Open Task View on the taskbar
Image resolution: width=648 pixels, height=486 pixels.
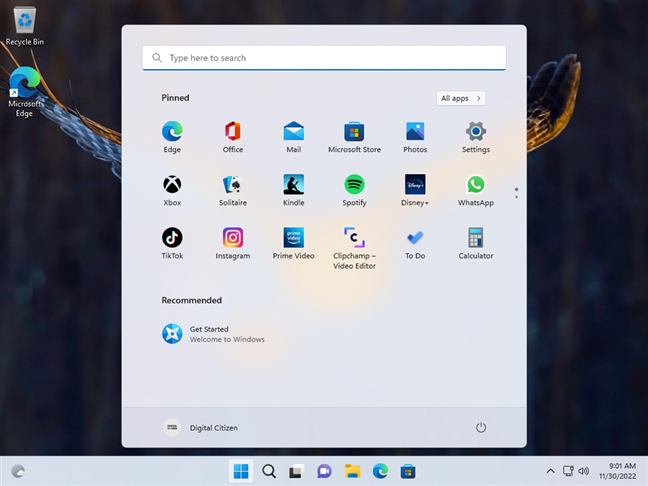[x=296, y=471]
